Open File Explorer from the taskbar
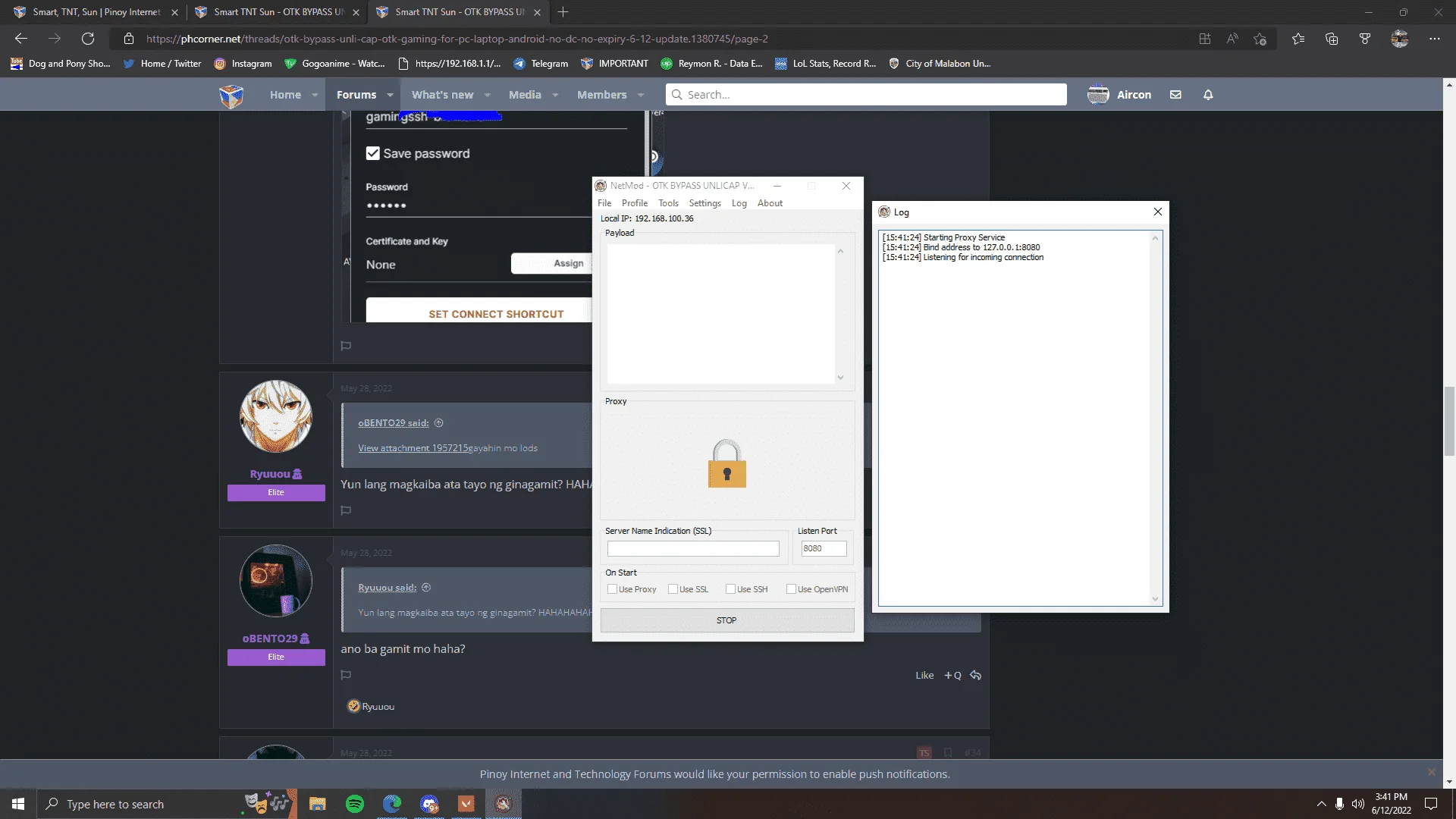Image resolution: width=1456 pixels, height=819 pixels. click(x=318, y=804)
